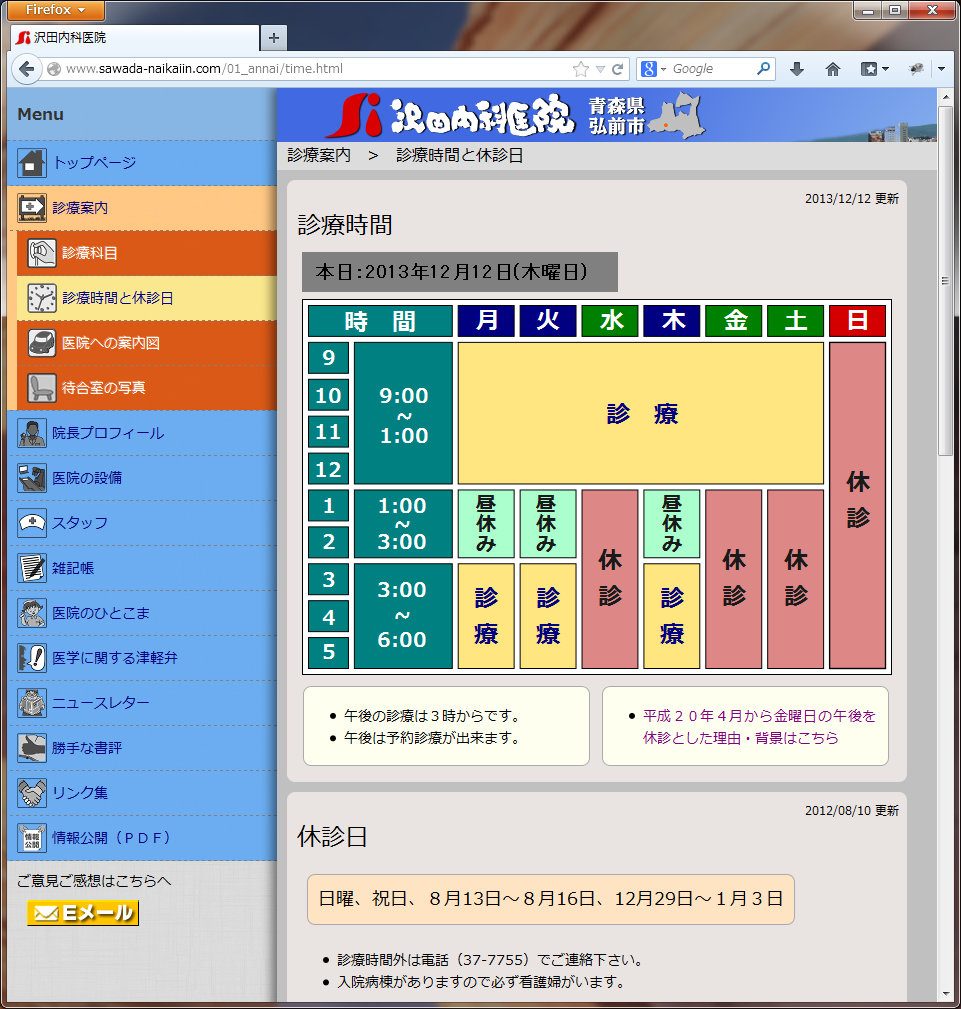Image resolution: width=961 pixels, height=1009 pixels.
Task: Reload the page using refresh icon
Action: pyautogui.click(x=618, y=69)
